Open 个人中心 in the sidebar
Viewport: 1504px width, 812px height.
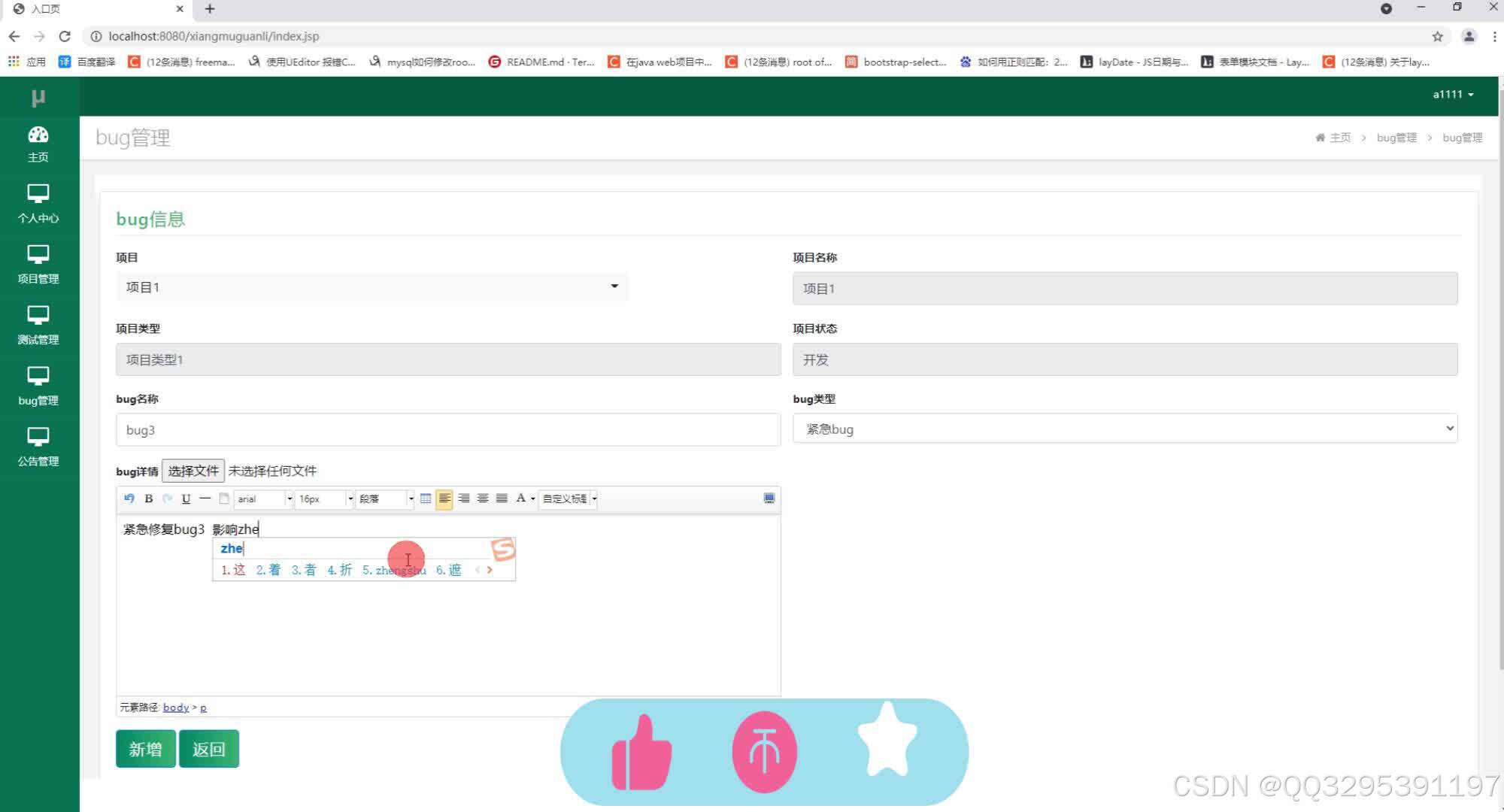pos(38,205)
